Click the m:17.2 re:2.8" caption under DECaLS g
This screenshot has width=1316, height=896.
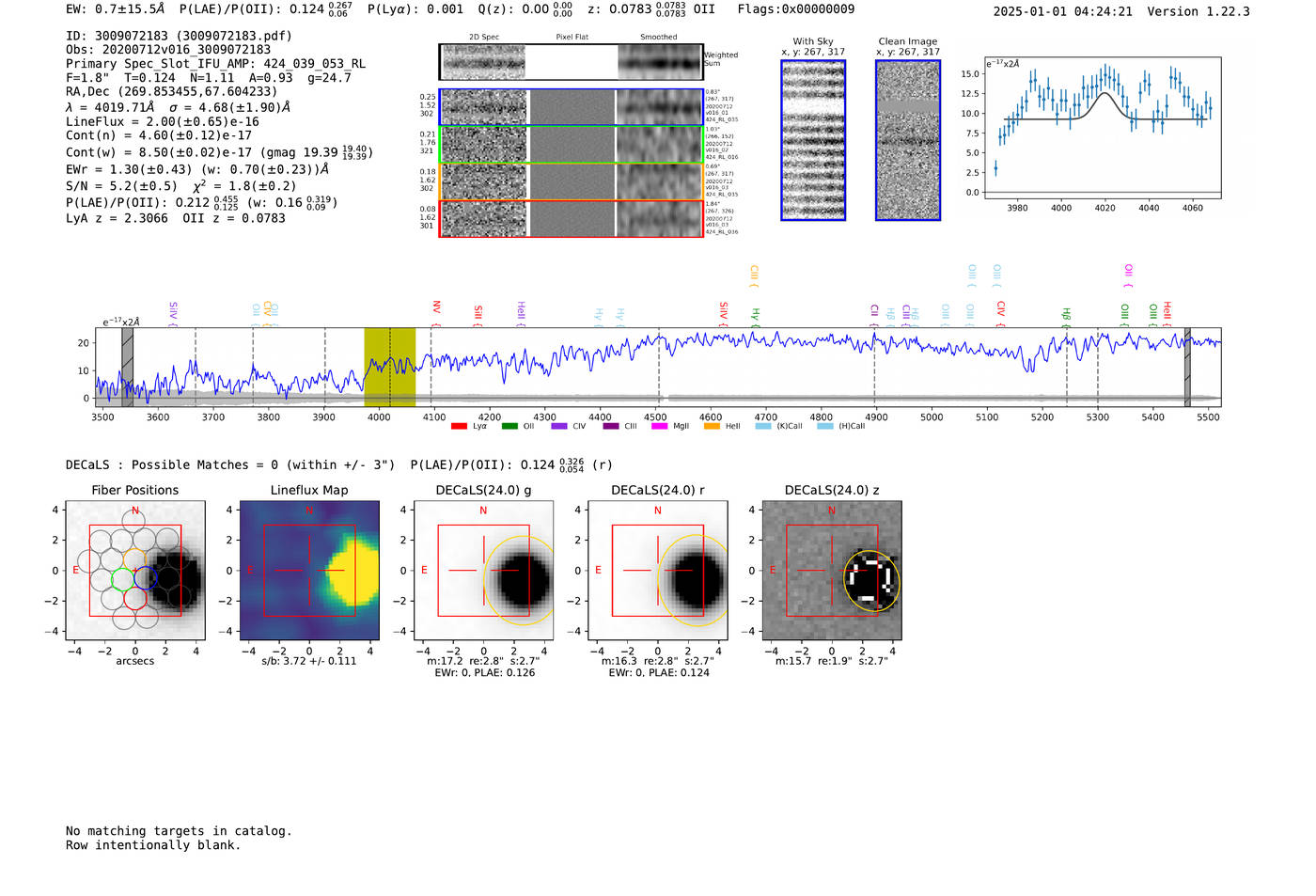483,661
